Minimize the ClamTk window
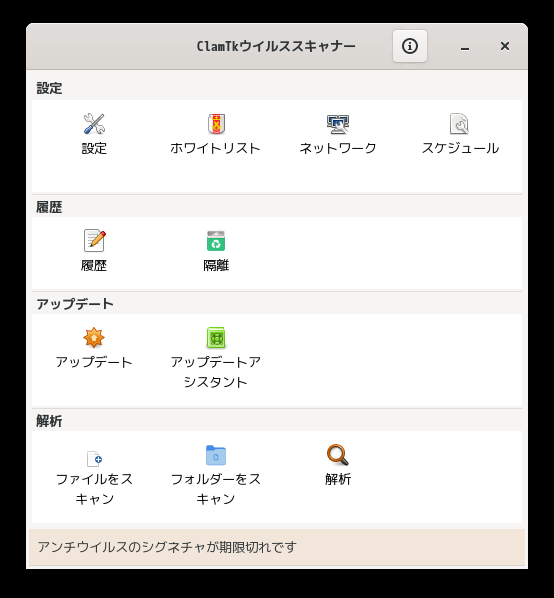554x598 pixels. click(x=465, y=47)
